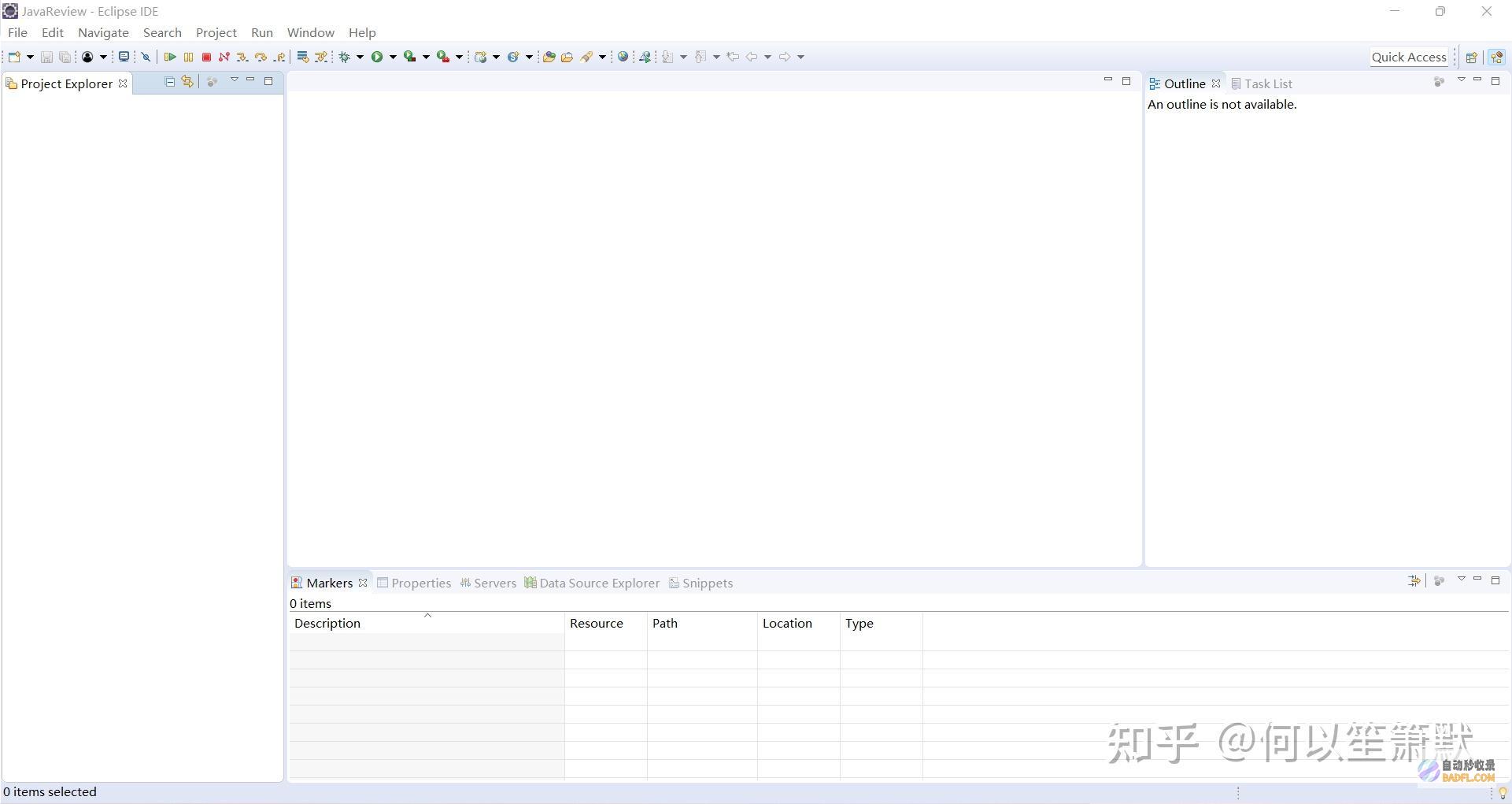This screenshot has width=1512, height=804.
Task: Toggle Skip All Breakpoints icon
Action: pos(146,57)
